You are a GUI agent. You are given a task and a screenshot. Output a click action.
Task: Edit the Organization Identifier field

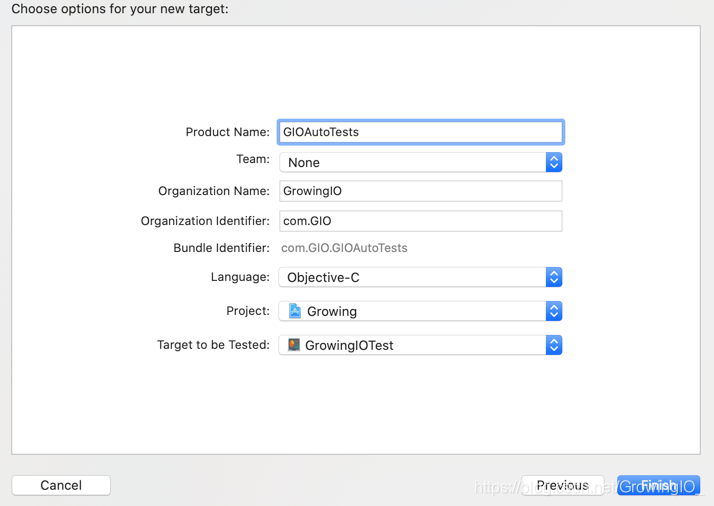click(x=421, y=221)
